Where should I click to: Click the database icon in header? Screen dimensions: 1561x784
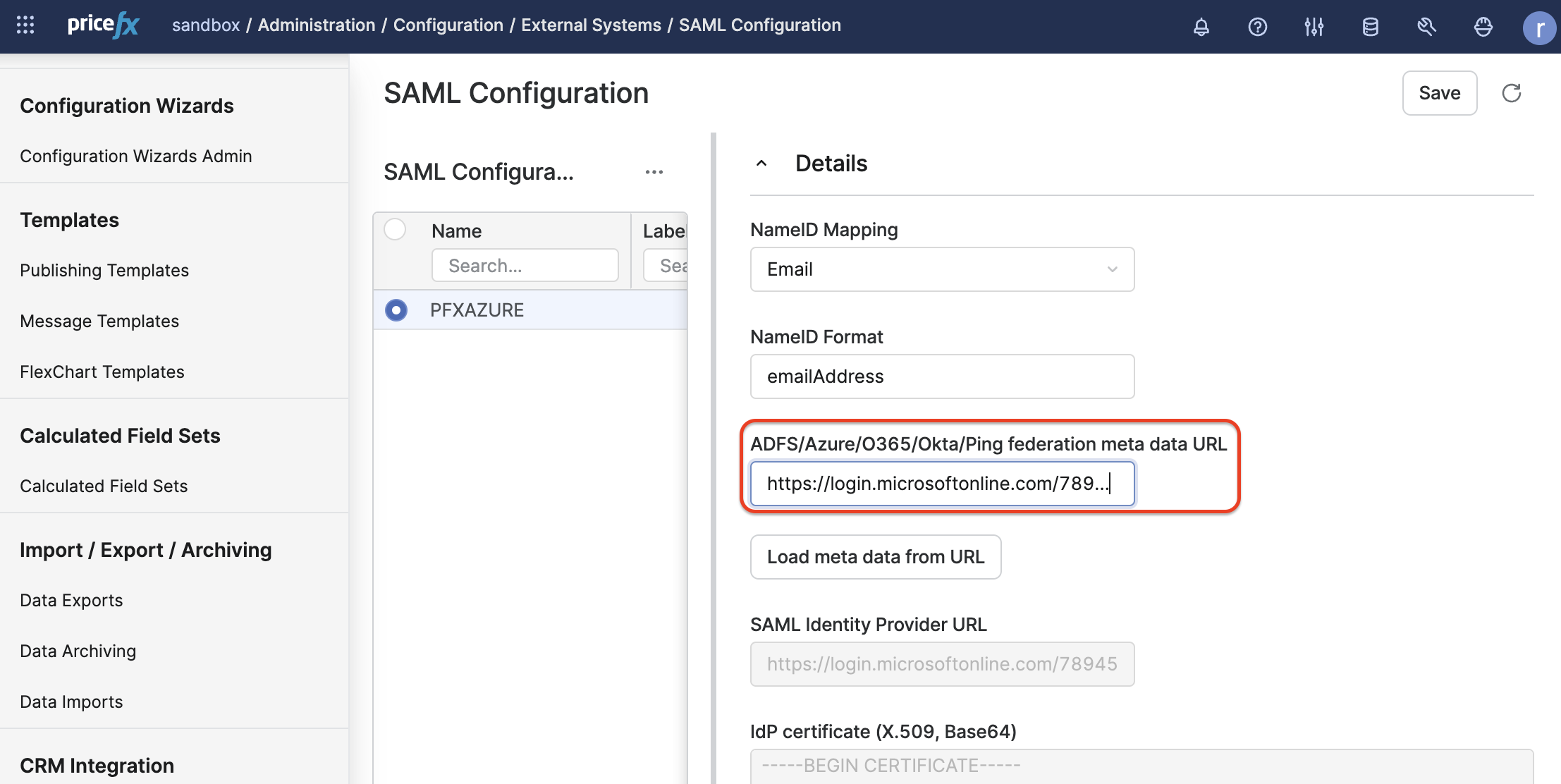click(1370, 27)
